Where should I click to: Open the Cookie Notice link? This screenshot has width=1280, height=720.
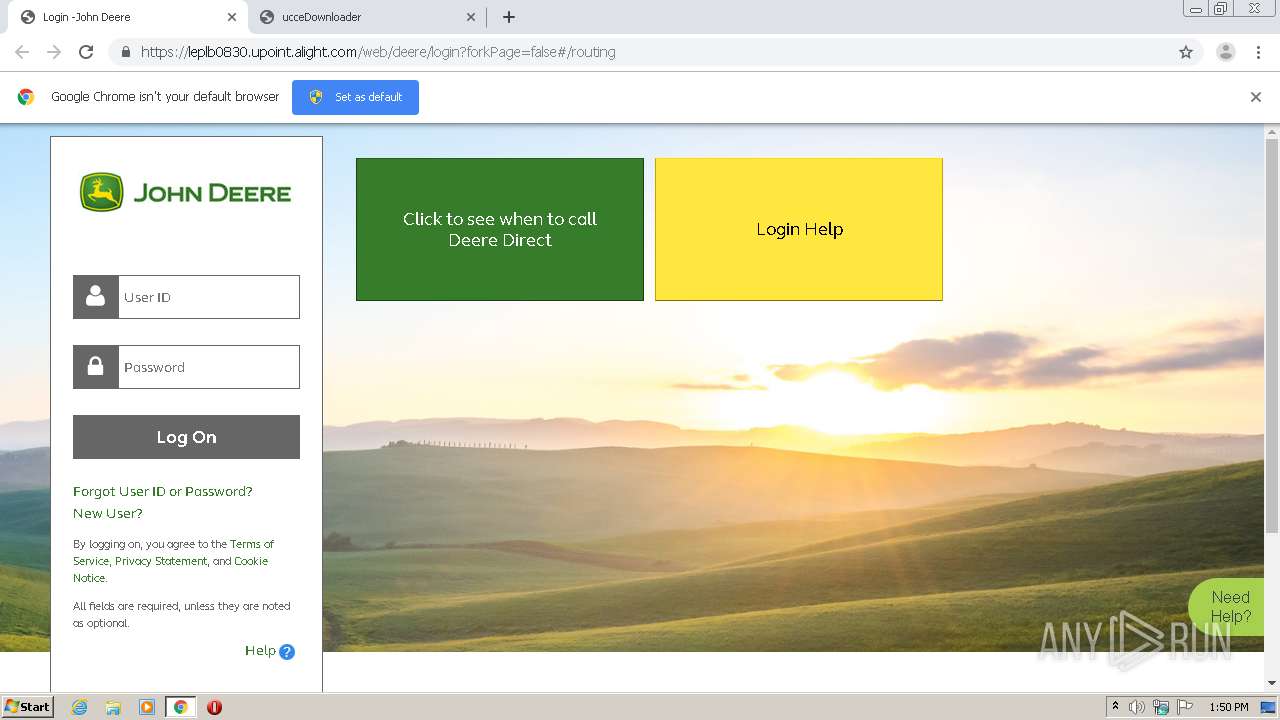[251, 561]
